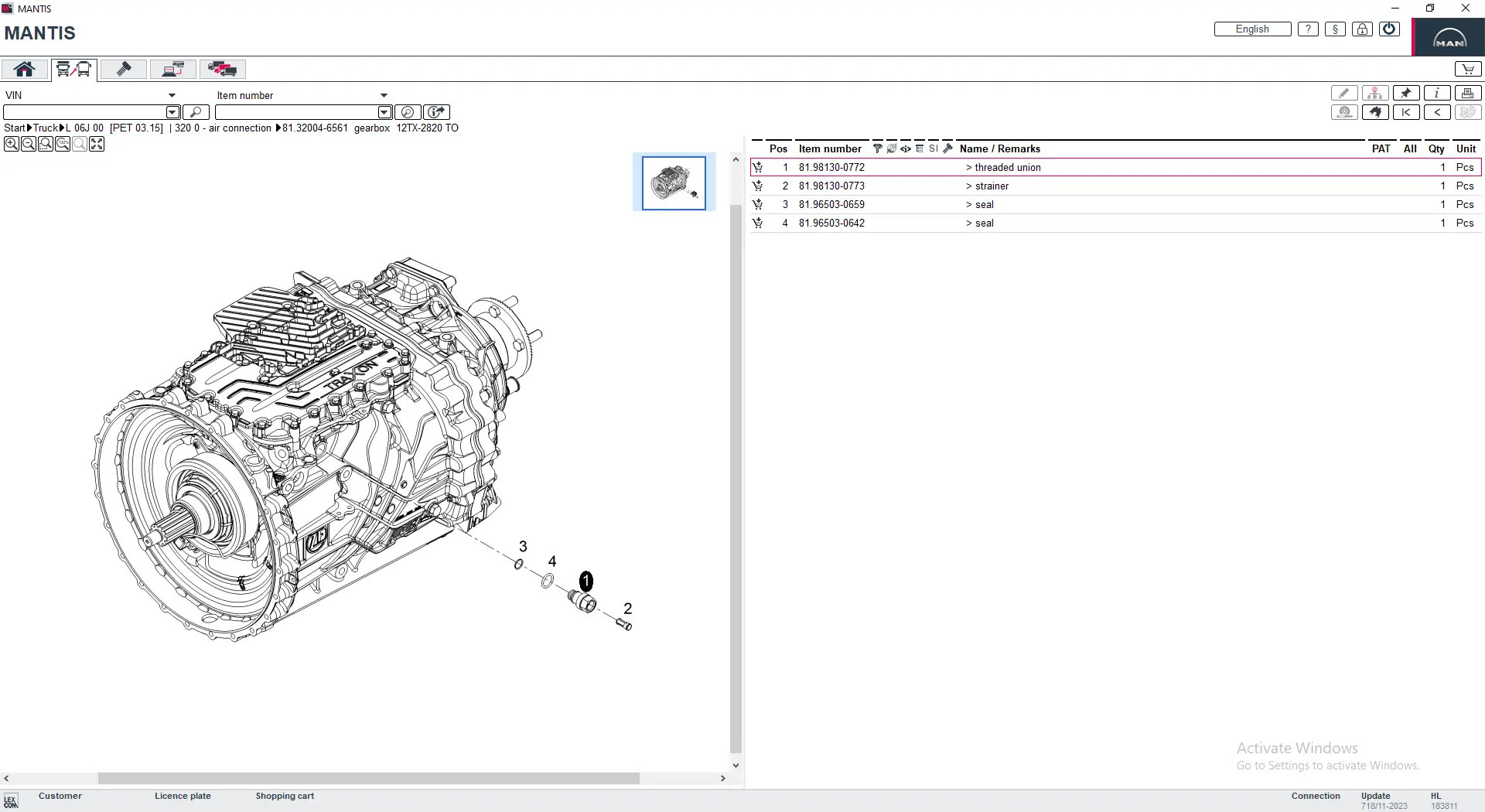This screenshot has width=1485, height=812.
Task: Select the gearbox thumbnail image
Action: tap(674, 183)
